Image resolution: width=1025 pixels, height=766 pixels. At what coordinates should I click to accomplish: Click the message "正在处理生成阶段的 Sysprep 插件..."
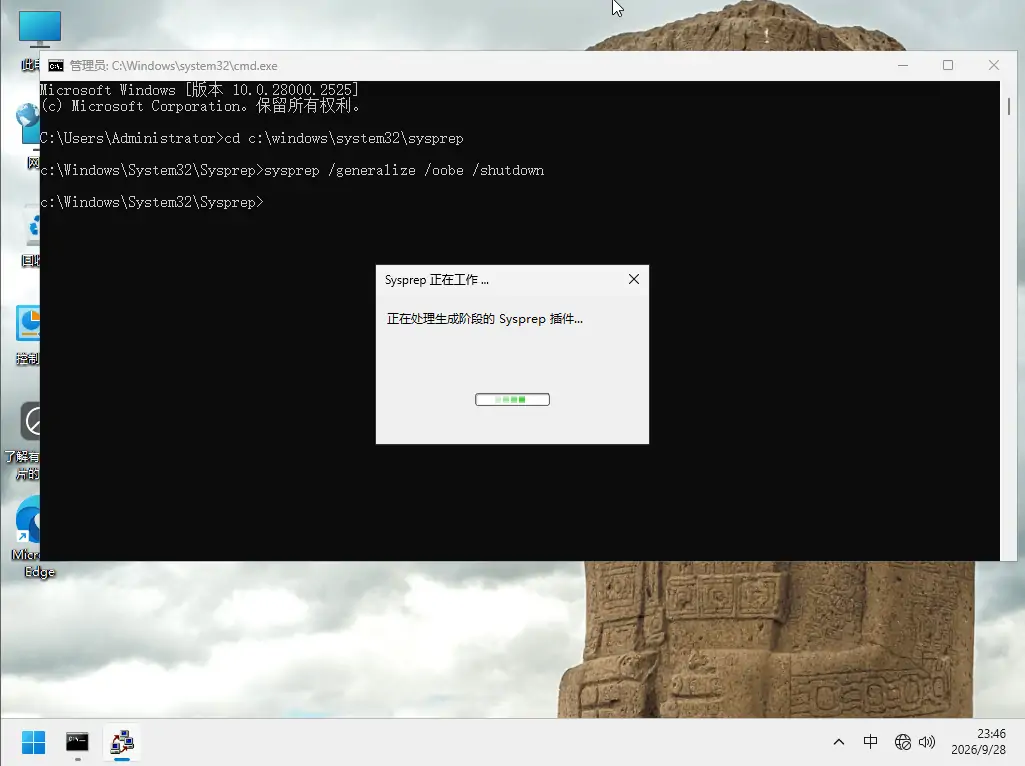pyautogui.click(x=484, y=319)
